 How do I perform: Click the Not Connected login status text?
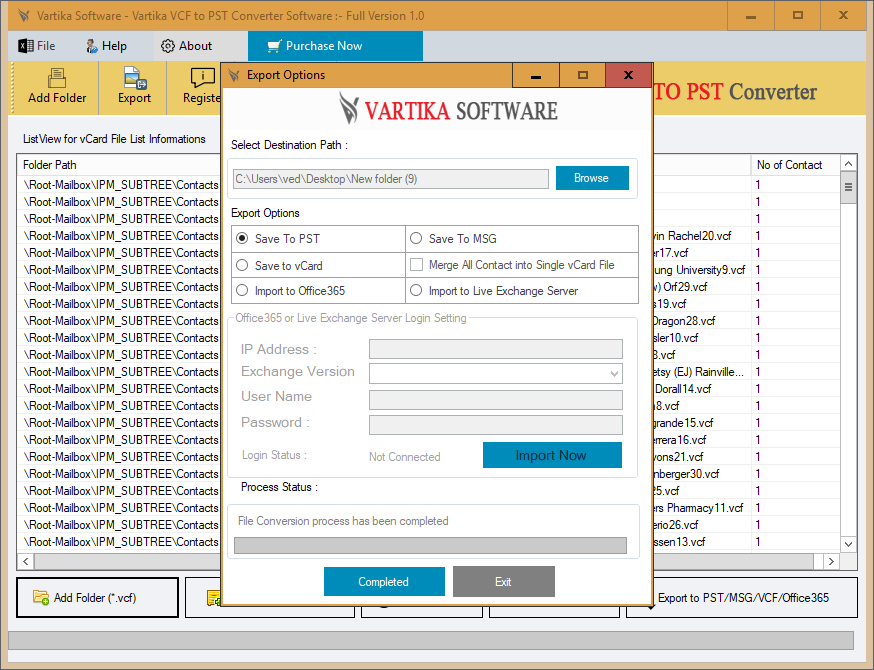coord(405,457)
